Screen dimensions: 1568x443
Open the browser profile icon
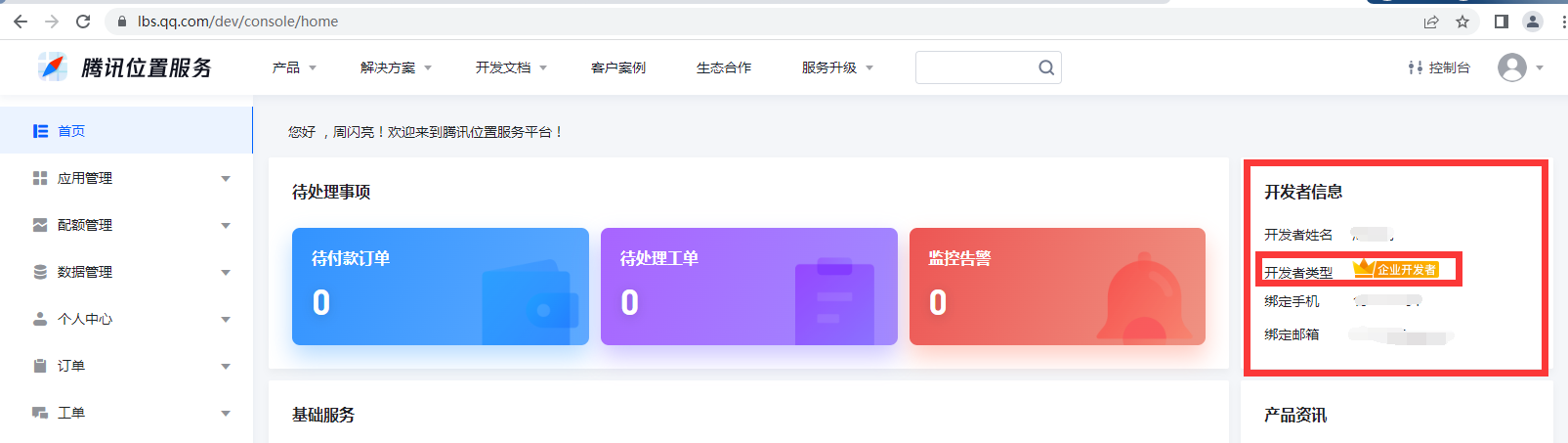coord(1533,22)
